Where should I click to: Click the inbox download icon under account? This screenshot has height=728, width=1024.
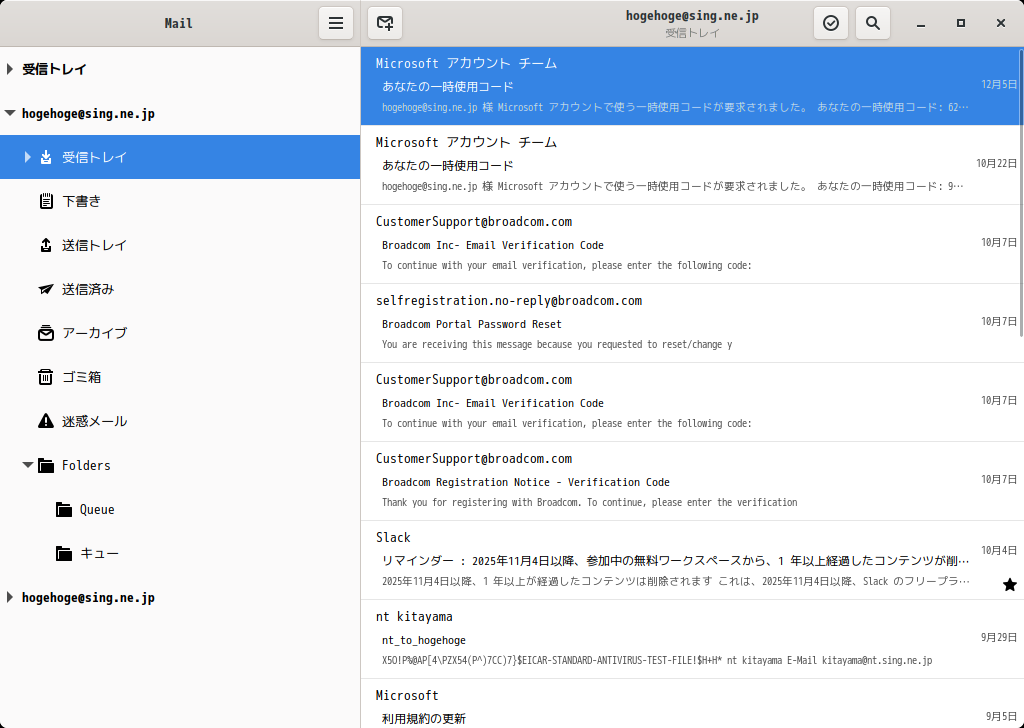click(46, 157)
